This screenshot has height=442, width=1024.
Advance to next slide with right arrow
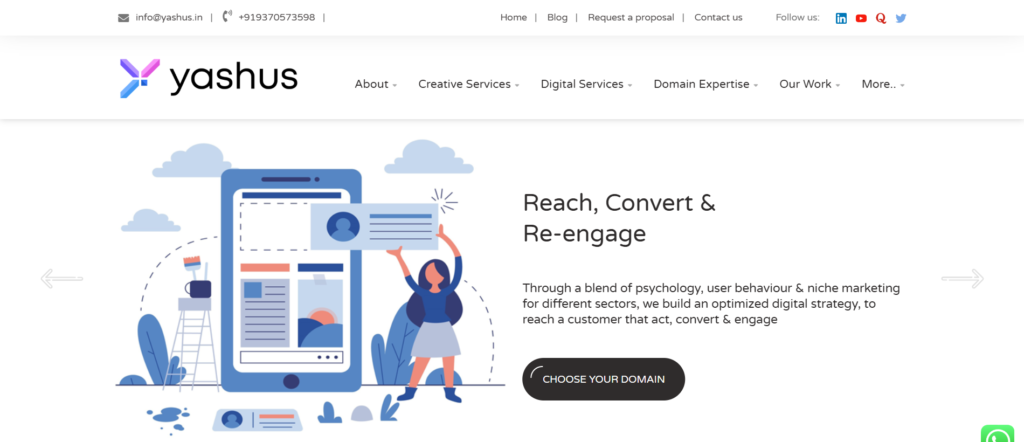963,279
